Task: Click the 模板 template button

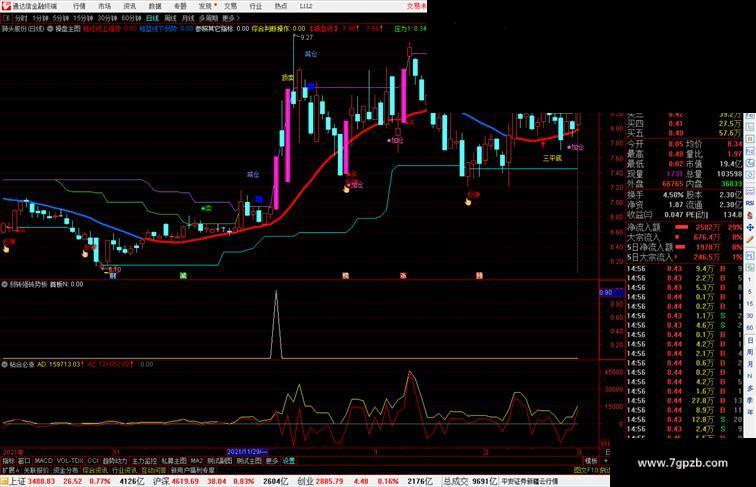Action: [591, 461]
